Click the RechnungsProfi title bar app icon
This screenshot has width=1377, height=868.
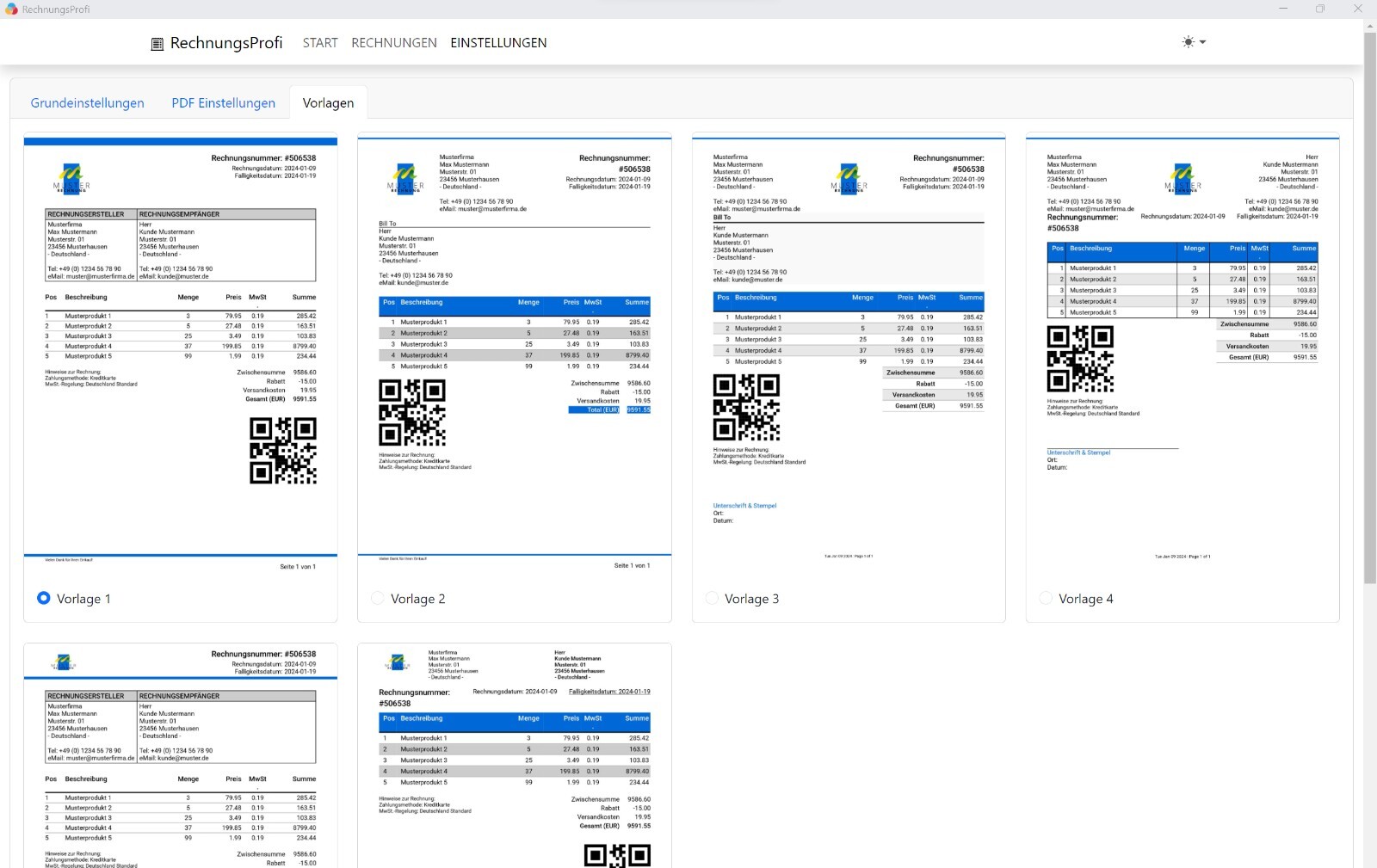click(x=11, y=9)
